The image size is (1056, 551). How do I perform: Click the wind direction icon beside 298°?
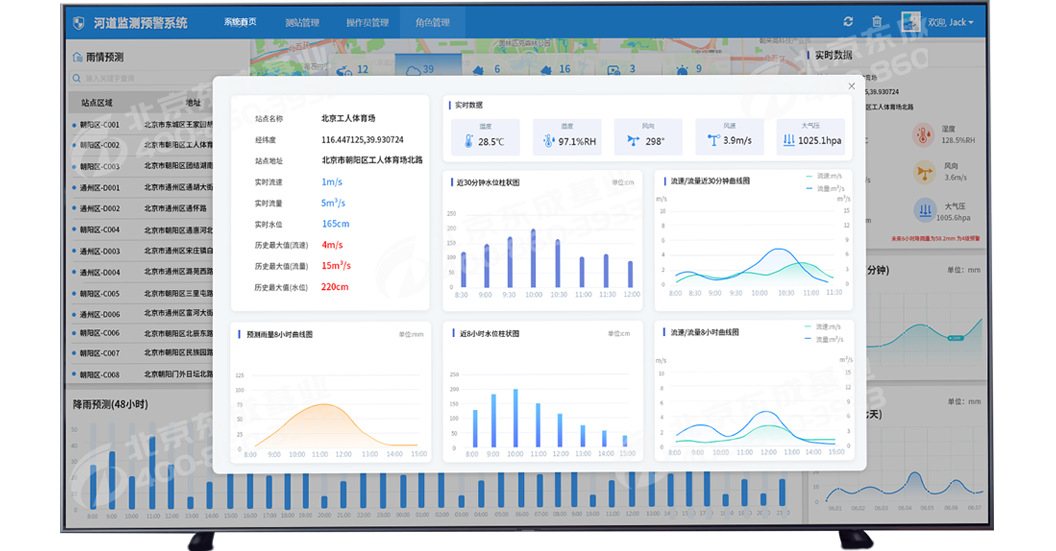click(x=631, y=141)
